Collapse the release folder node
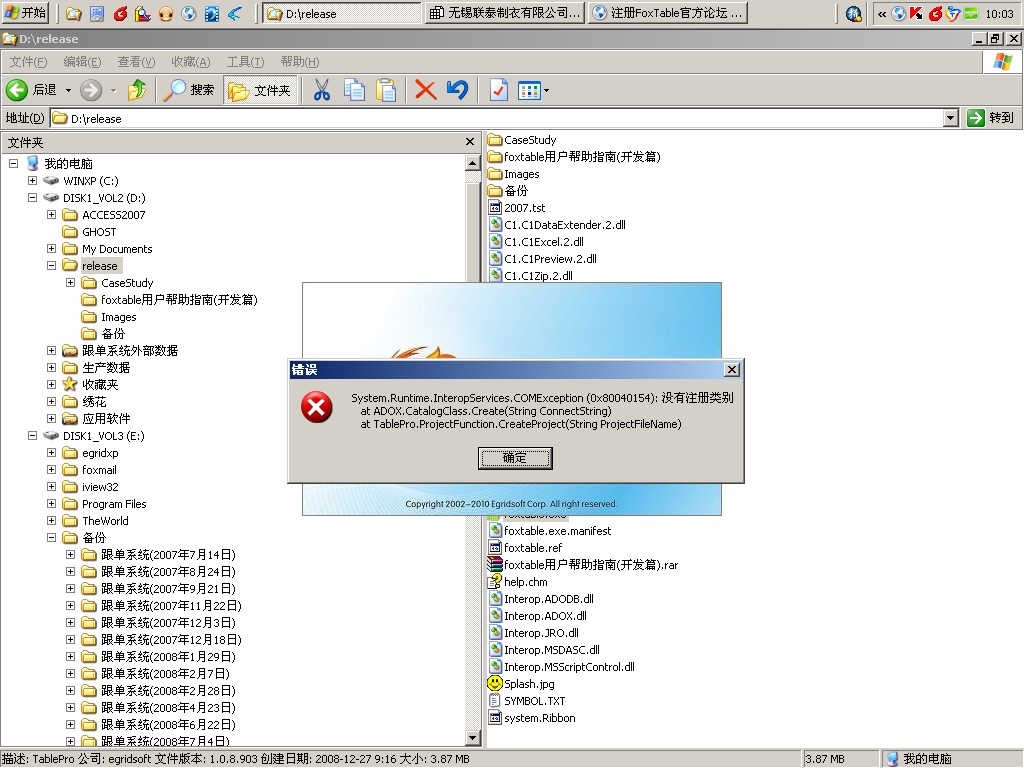 [51, 265]
